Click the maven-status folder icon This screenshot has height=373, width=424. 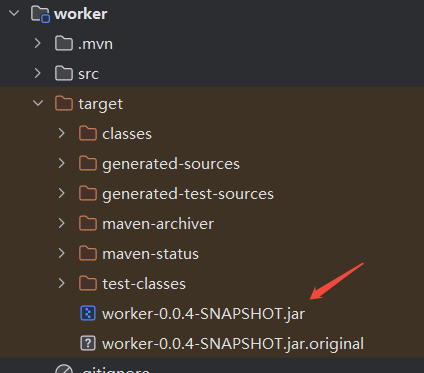click(88, 253)
